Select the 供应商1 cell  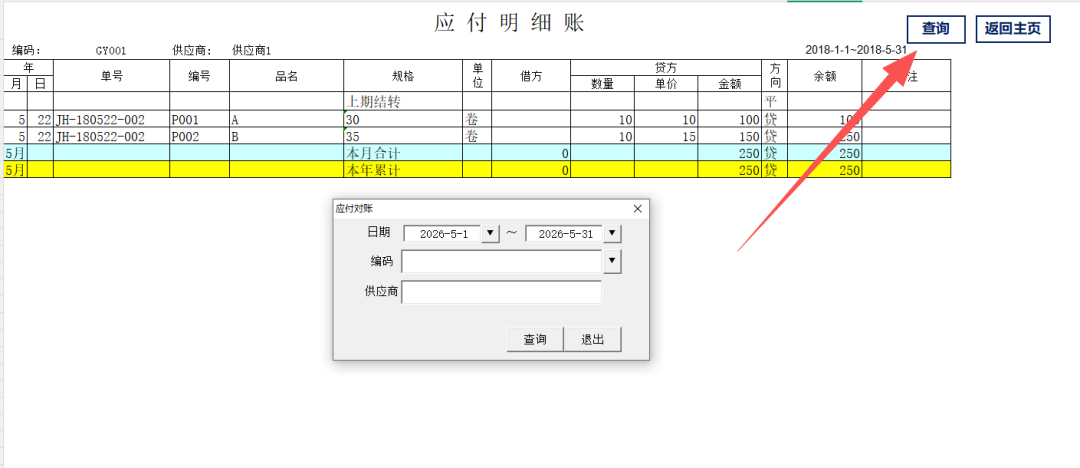pos(251,51)
